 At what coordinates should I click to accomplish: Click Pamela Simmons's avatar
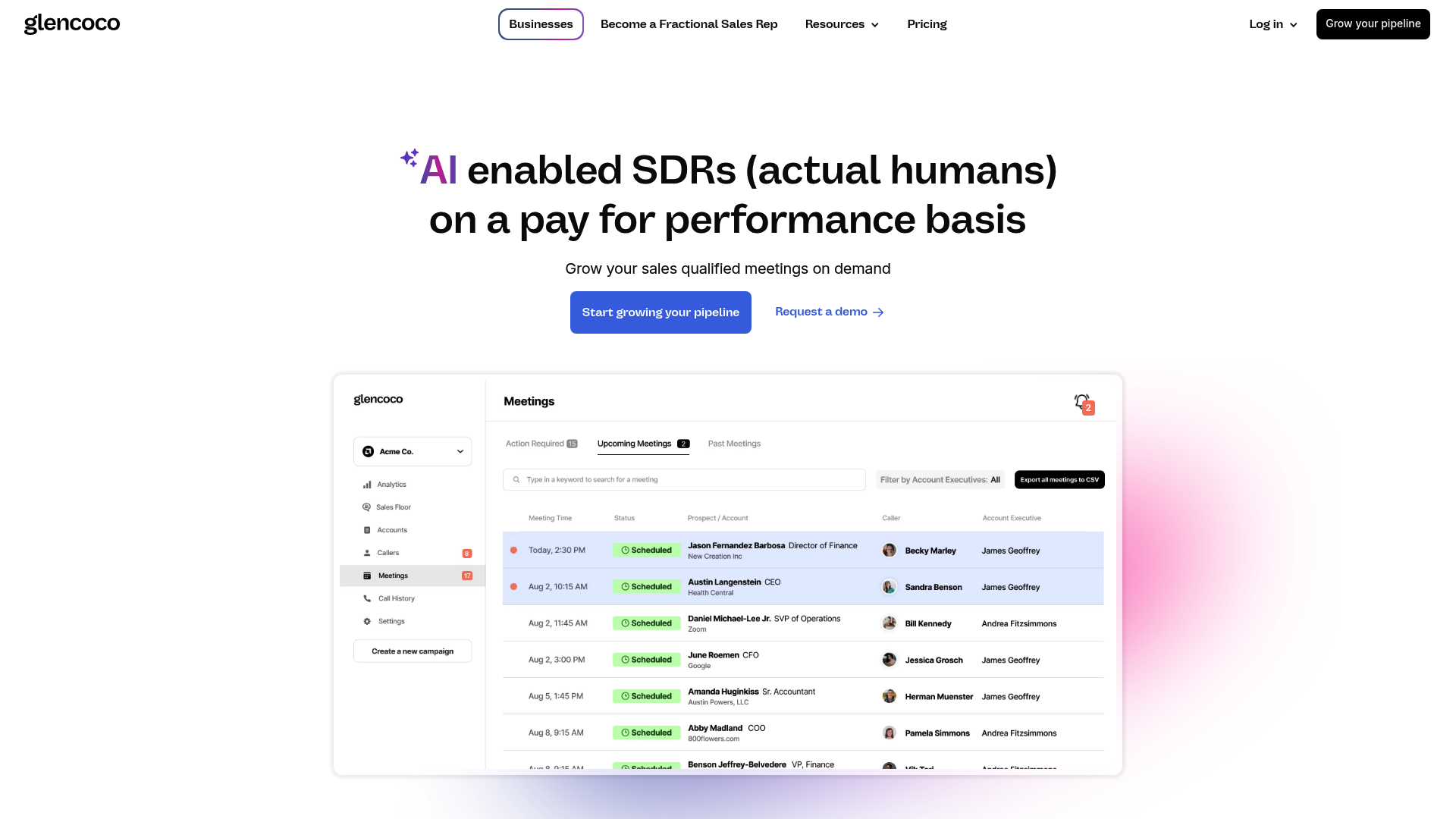click(890, 733)
